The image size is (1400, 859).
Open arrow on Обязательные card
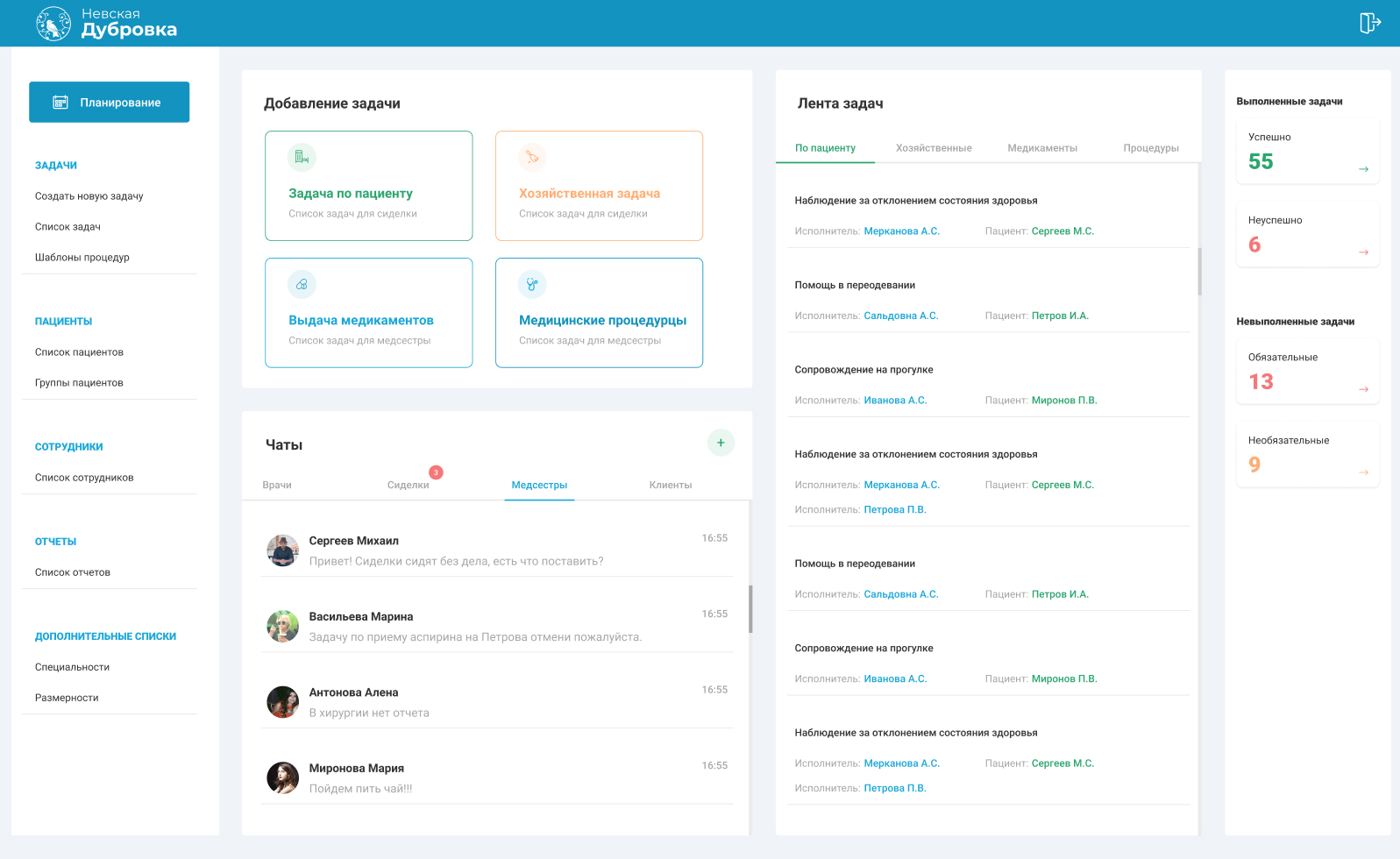(1363, 389)
